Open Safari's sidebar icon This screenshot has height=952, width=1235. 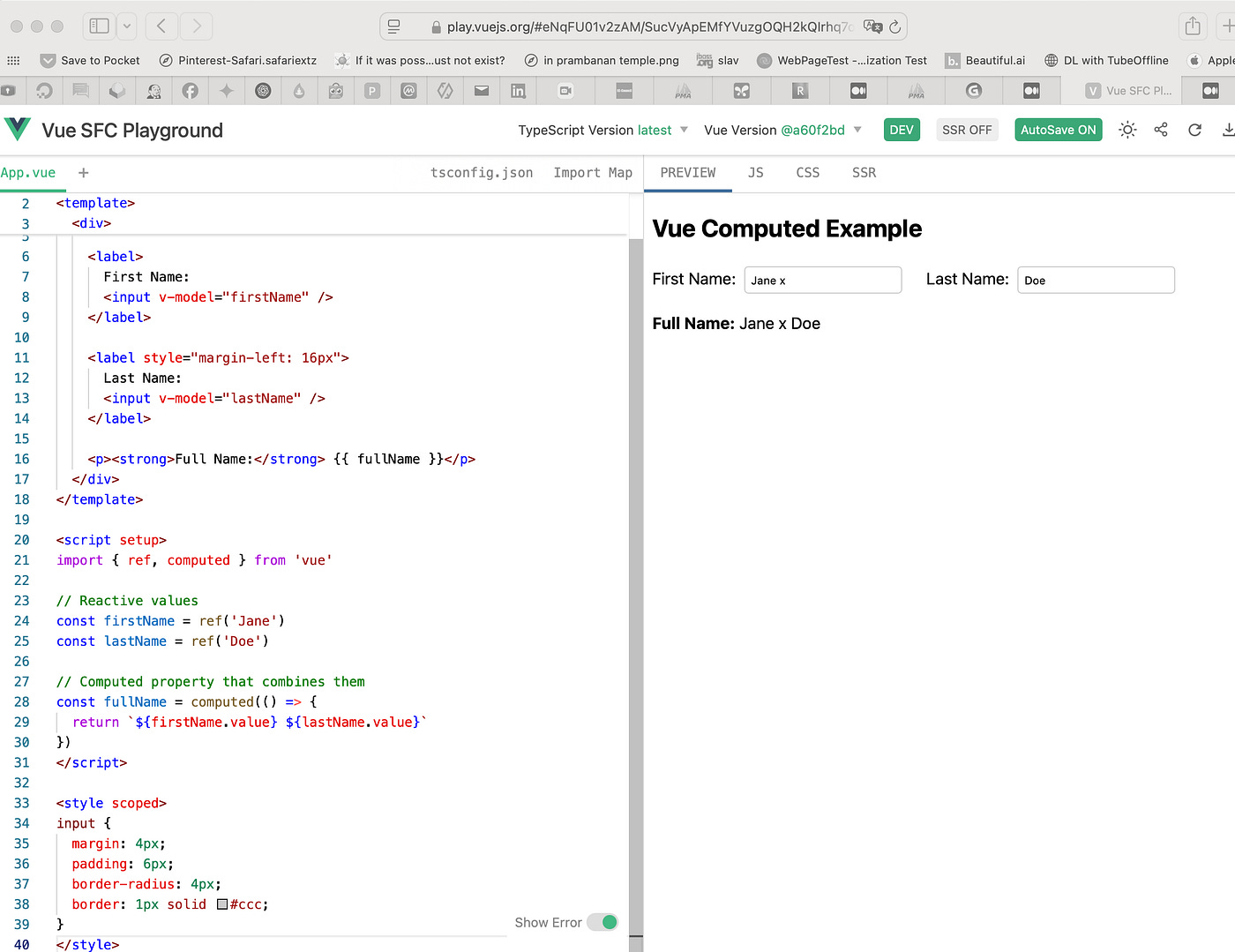(99, 26)
